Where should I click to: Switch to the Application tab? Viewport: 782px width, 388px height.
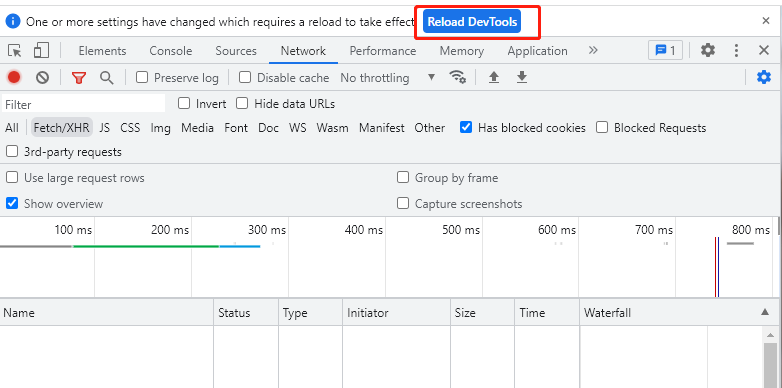[x=537, y=51]
